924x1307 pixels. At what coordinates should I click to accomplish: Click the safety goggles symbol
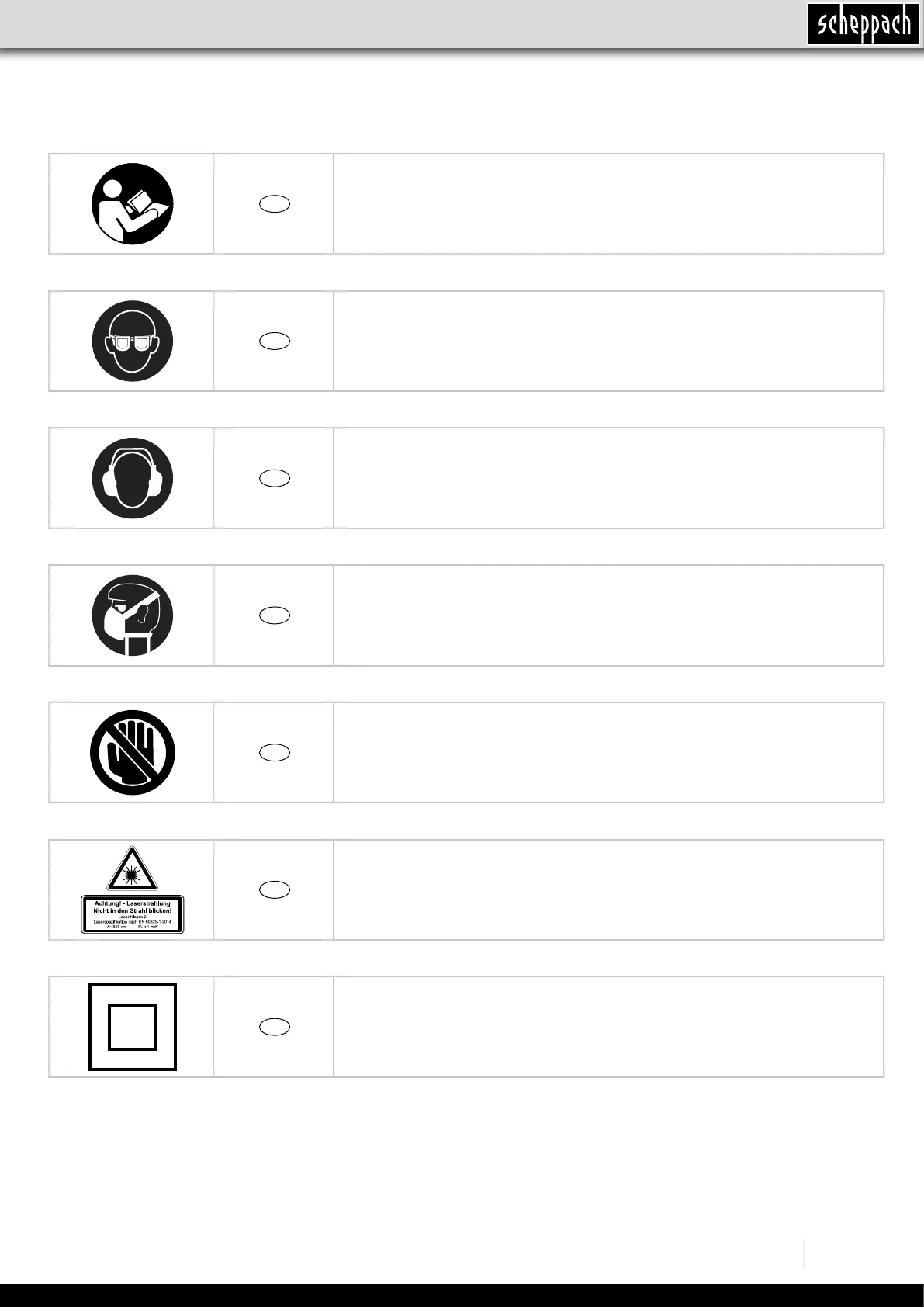pyautogui.click(x=132, y=341)
